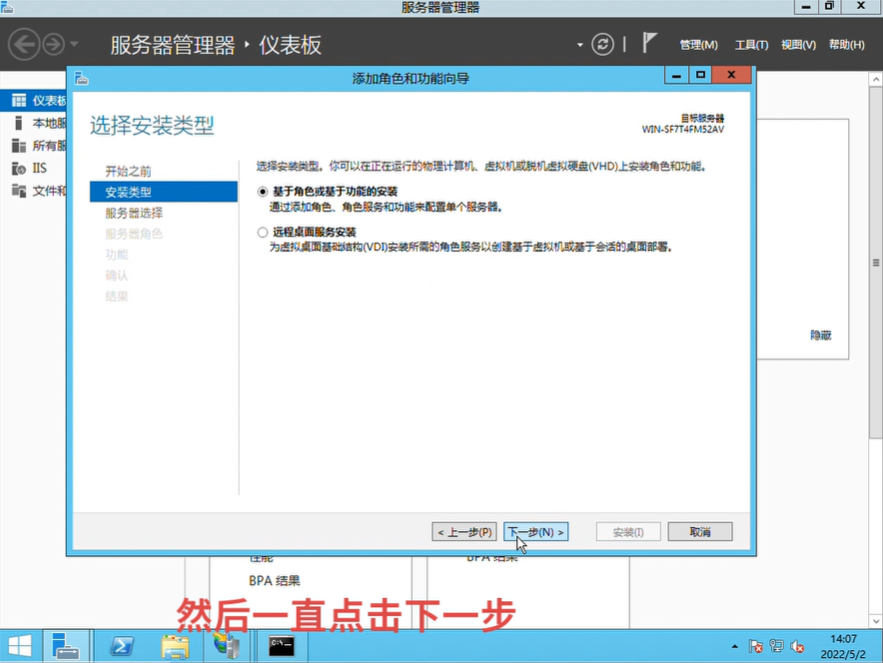This screenshot has height=663, width=883.
Task: Click the Action Center flag tray icon
Action: click(756, 647)
